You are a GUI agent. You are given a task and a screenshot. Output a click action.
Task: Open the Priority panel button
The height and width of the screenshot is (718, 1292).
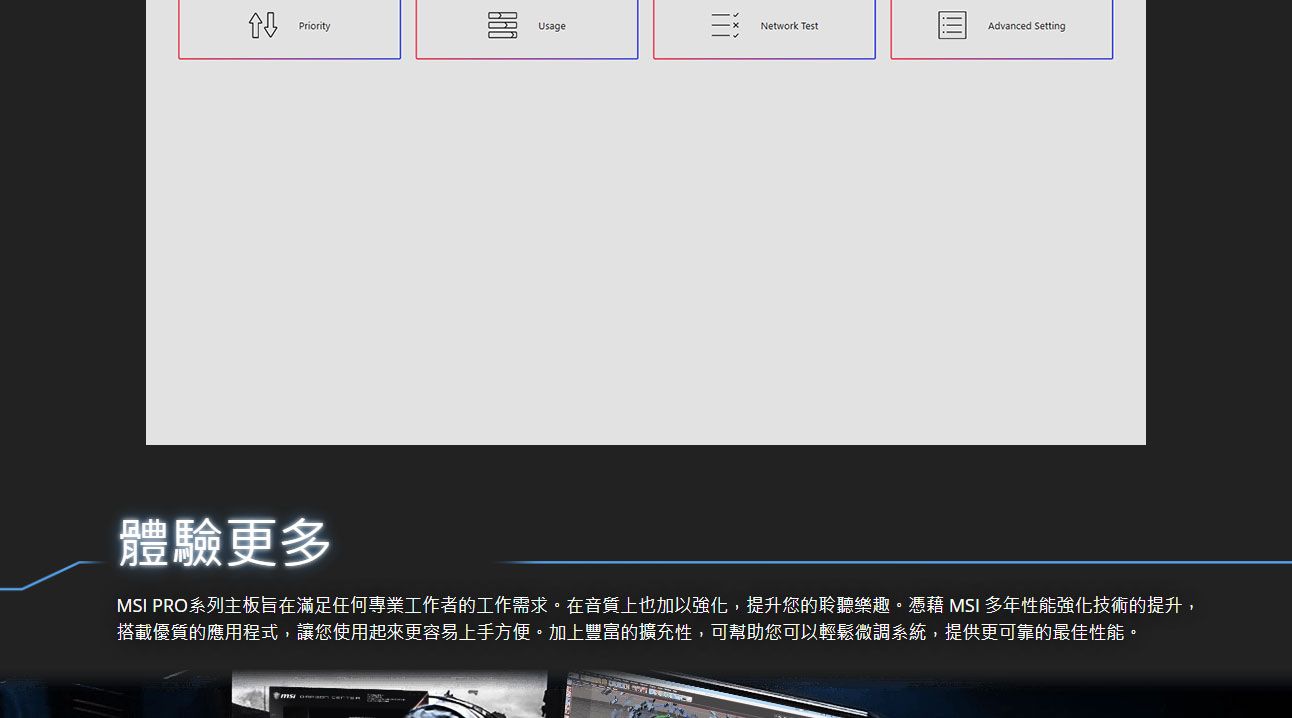[x=289, y=29]
